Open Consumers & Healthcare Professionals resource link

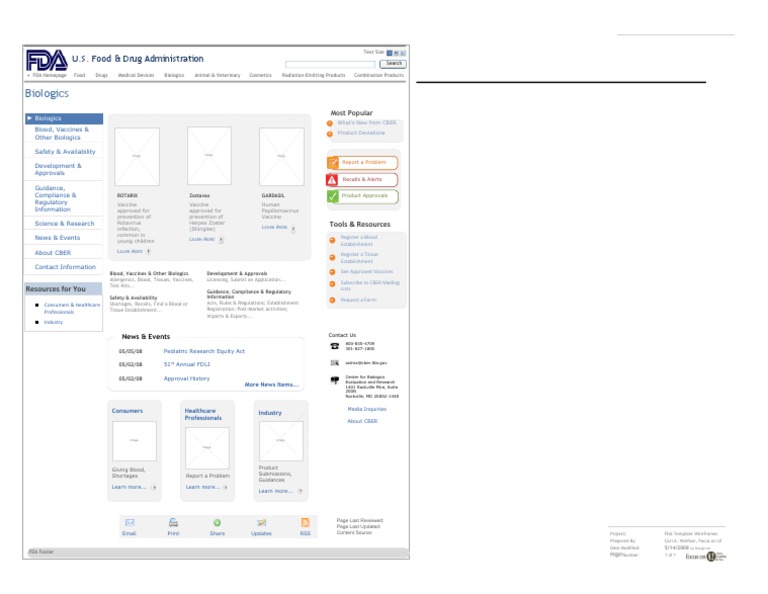tap(72, 309)
